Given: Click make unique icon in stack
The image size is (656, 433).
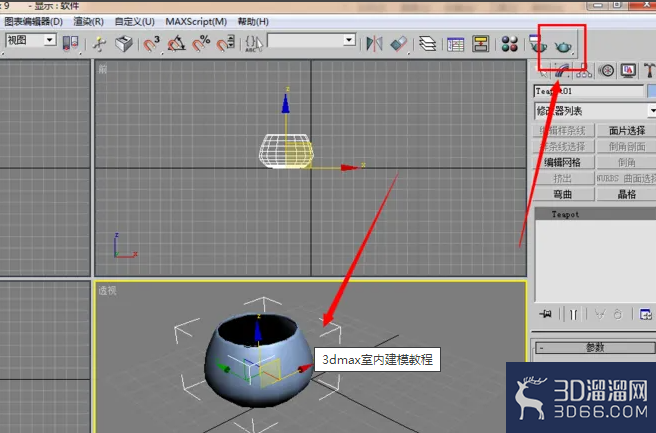Looking at the screenshot, I should tap(600, 314).
